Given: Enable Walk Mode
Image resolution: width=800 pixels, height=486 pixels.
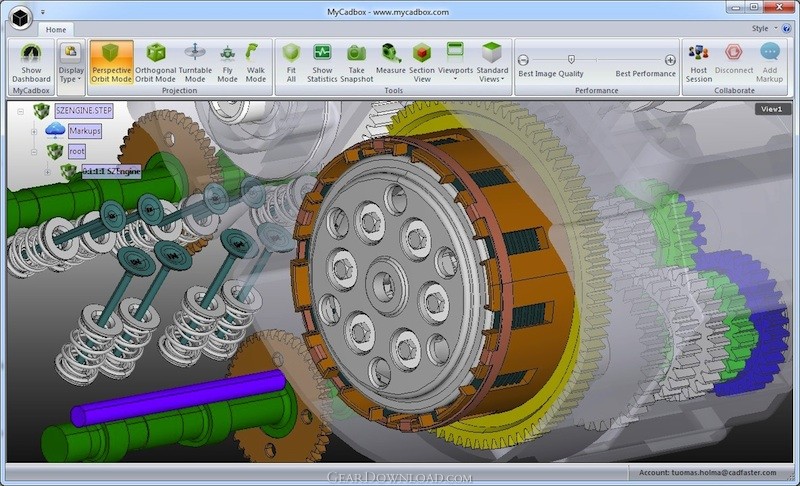Looking at the screenshot, I should coord(255,63).
